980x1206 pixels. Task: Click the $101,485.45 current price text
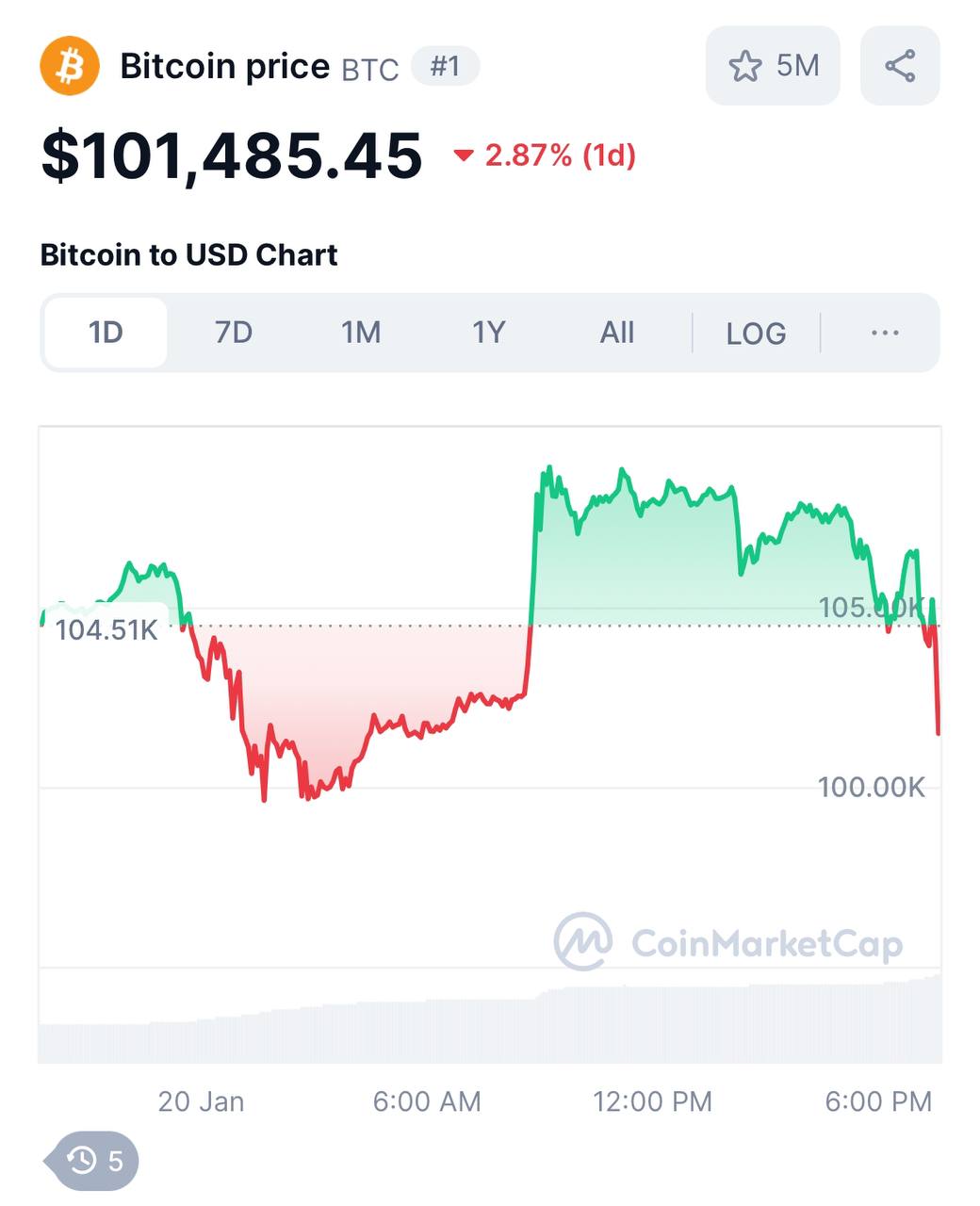pos(232,155)
